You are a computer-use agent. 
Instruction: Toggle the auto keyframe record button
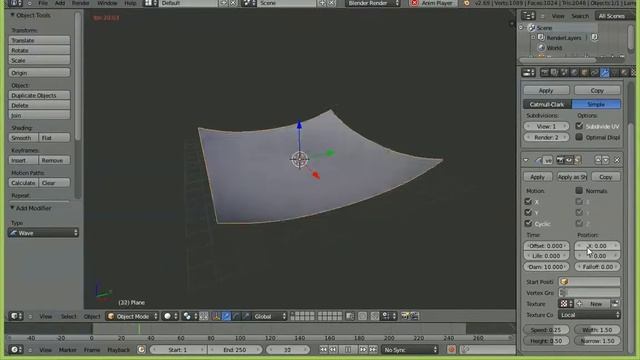point(451,350)
